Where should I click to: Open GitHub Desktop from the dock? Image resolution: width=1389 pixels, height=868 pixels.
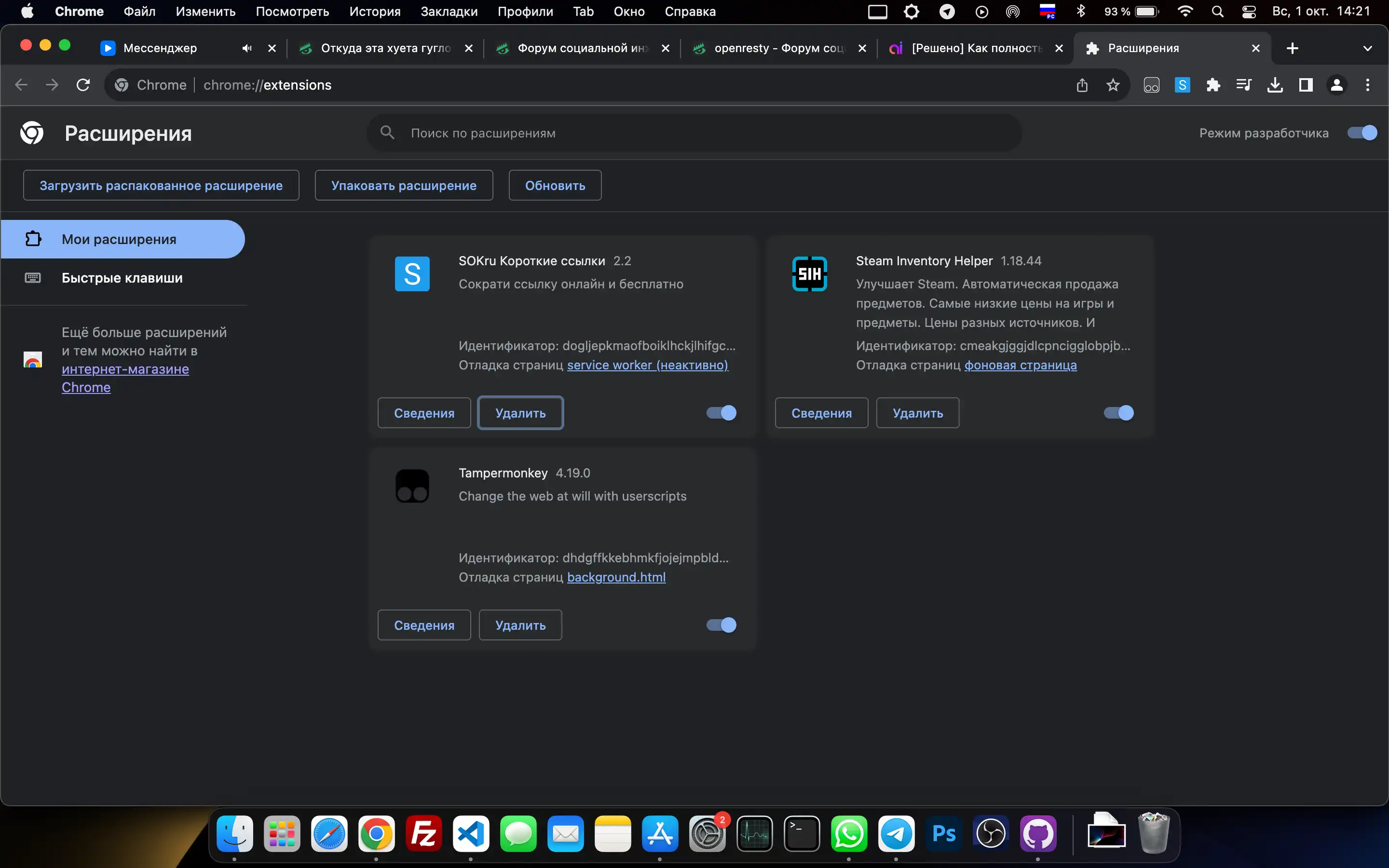(x=1038, y=834)
